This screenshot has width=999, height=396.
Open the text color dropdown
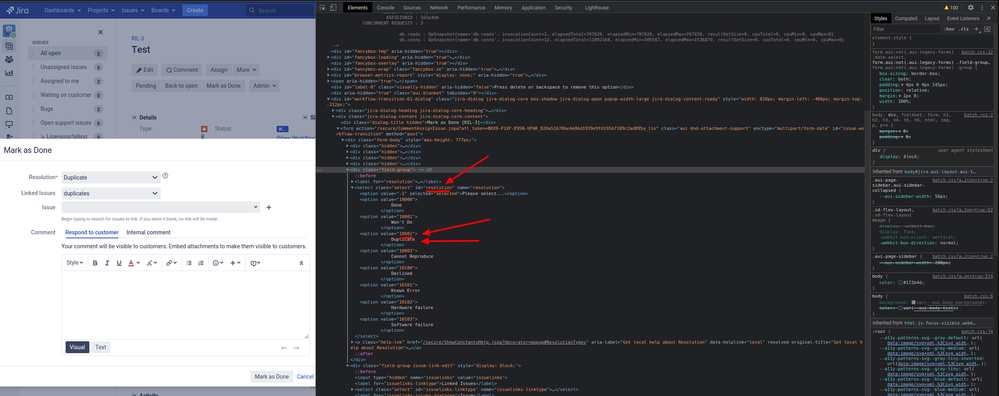point(133,263)
